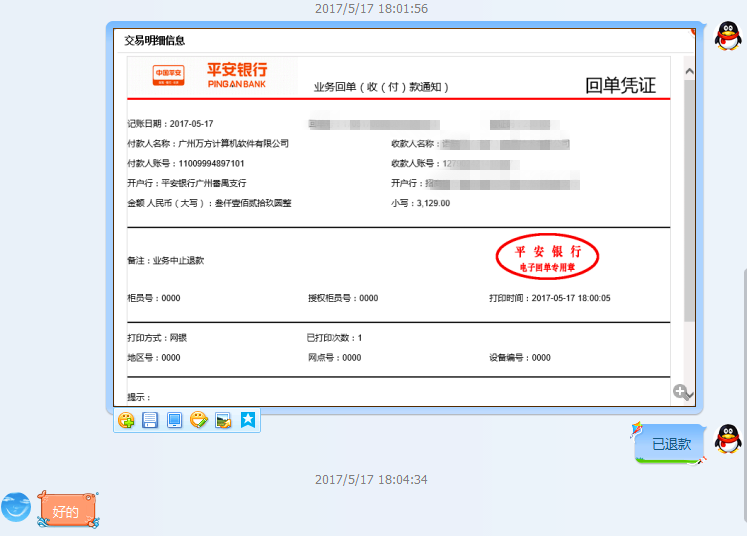Click the 地区号：0000 text
This screenshot has height=536, width=747.
pyautogui.click(x=154, y=358)
